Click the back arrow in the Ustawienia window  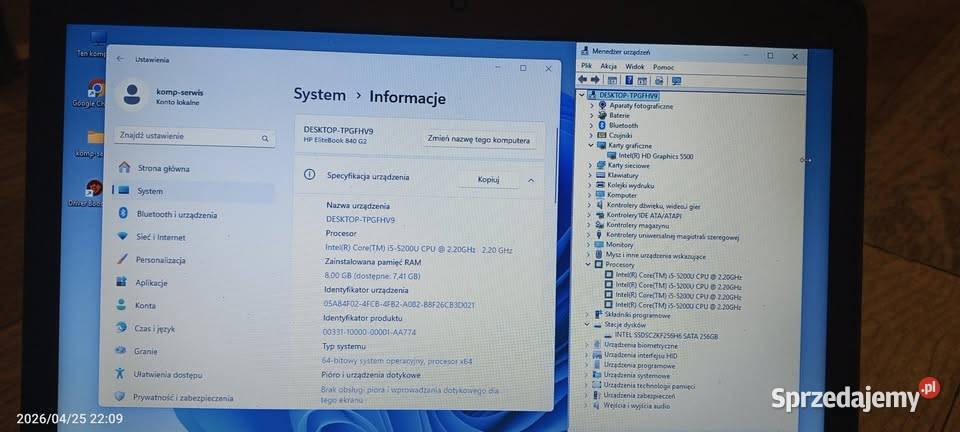[x=120, y=59]
